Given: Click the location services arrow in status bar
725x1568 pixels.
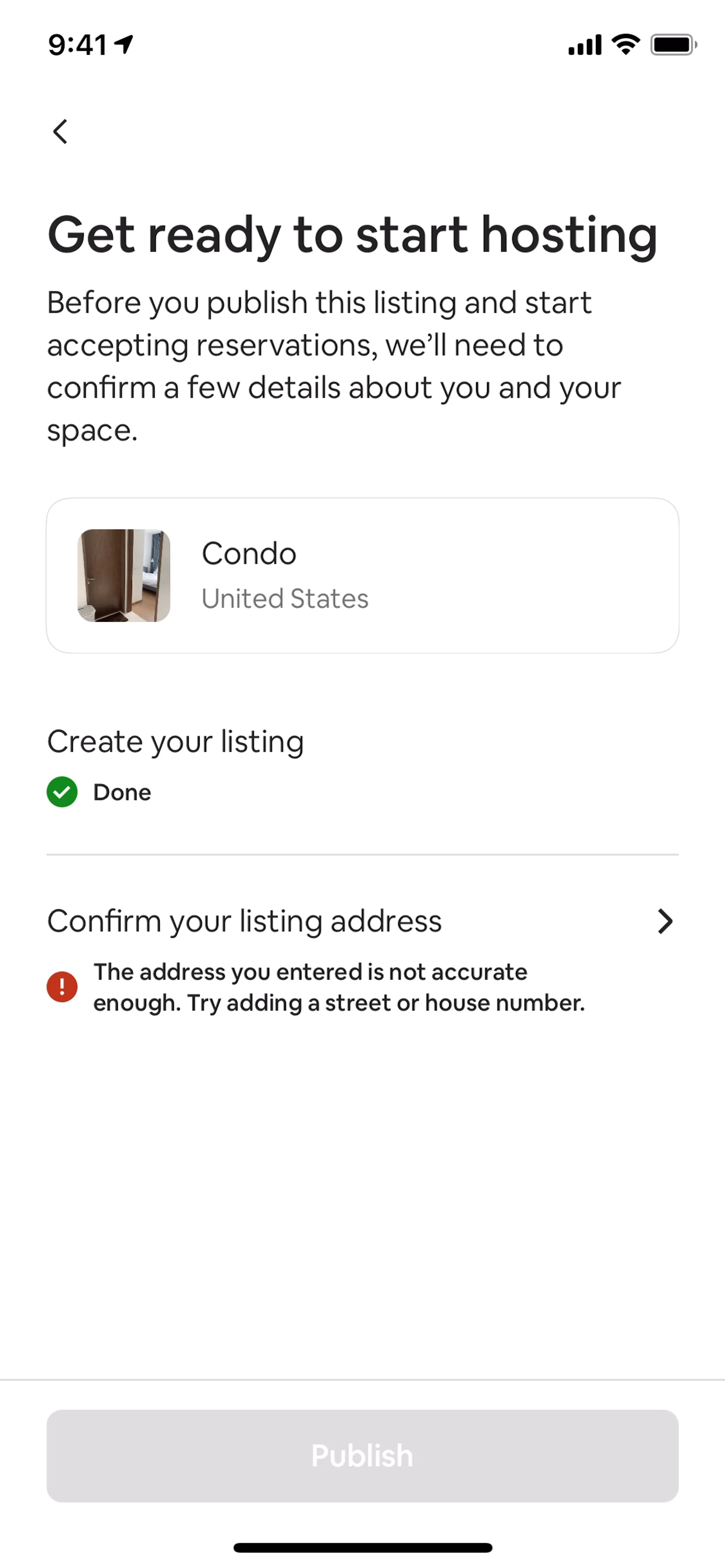Looking at the screenshot, I should 124,44.
